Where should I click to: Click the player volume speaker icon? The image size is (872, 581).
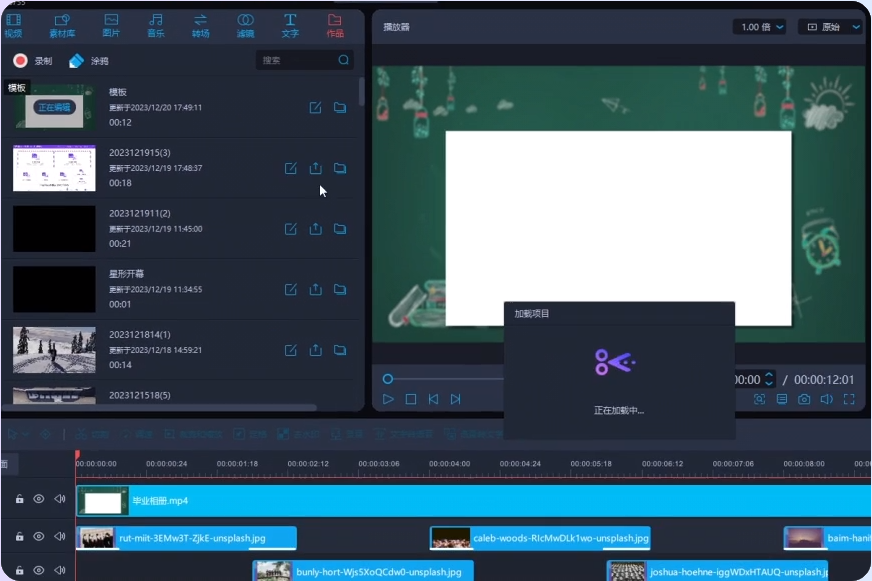(826, 399)
